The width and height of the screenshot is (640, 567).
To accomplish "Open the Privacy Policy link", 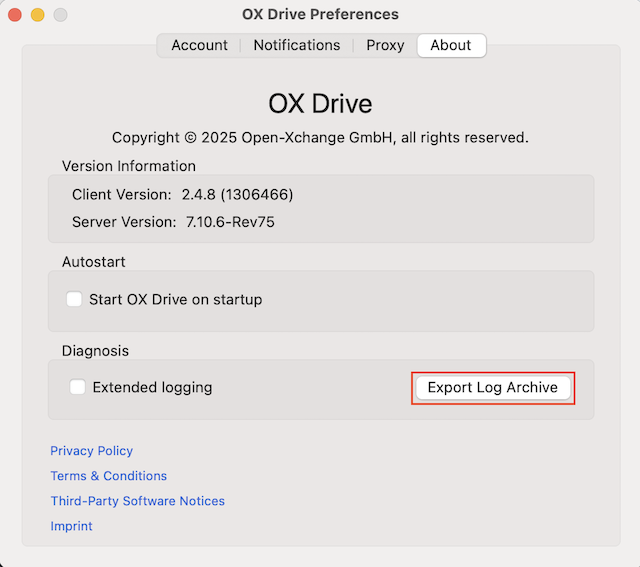I will coord(91,451).
